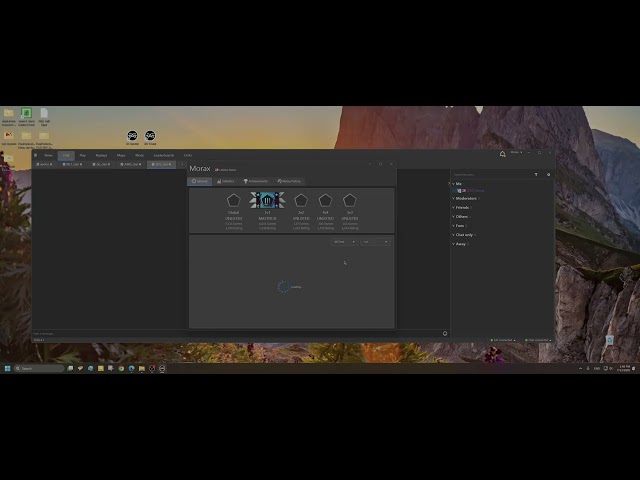Select the 4v4 unlisted pentagon badge
This screenshot has width=640, height=480.
tap(325, 200)
